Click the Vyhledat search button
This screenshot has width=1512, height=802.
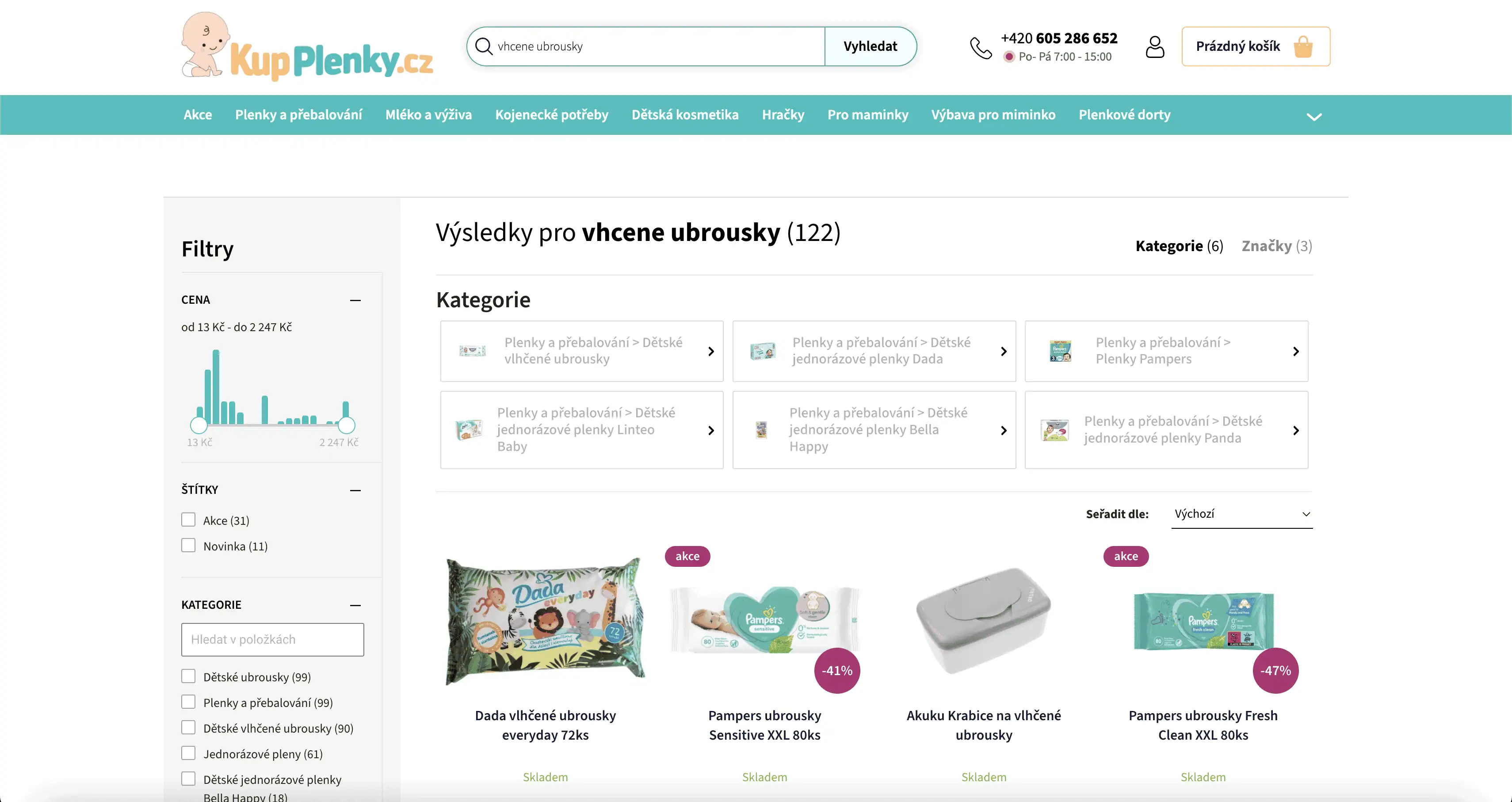point(870,46)
